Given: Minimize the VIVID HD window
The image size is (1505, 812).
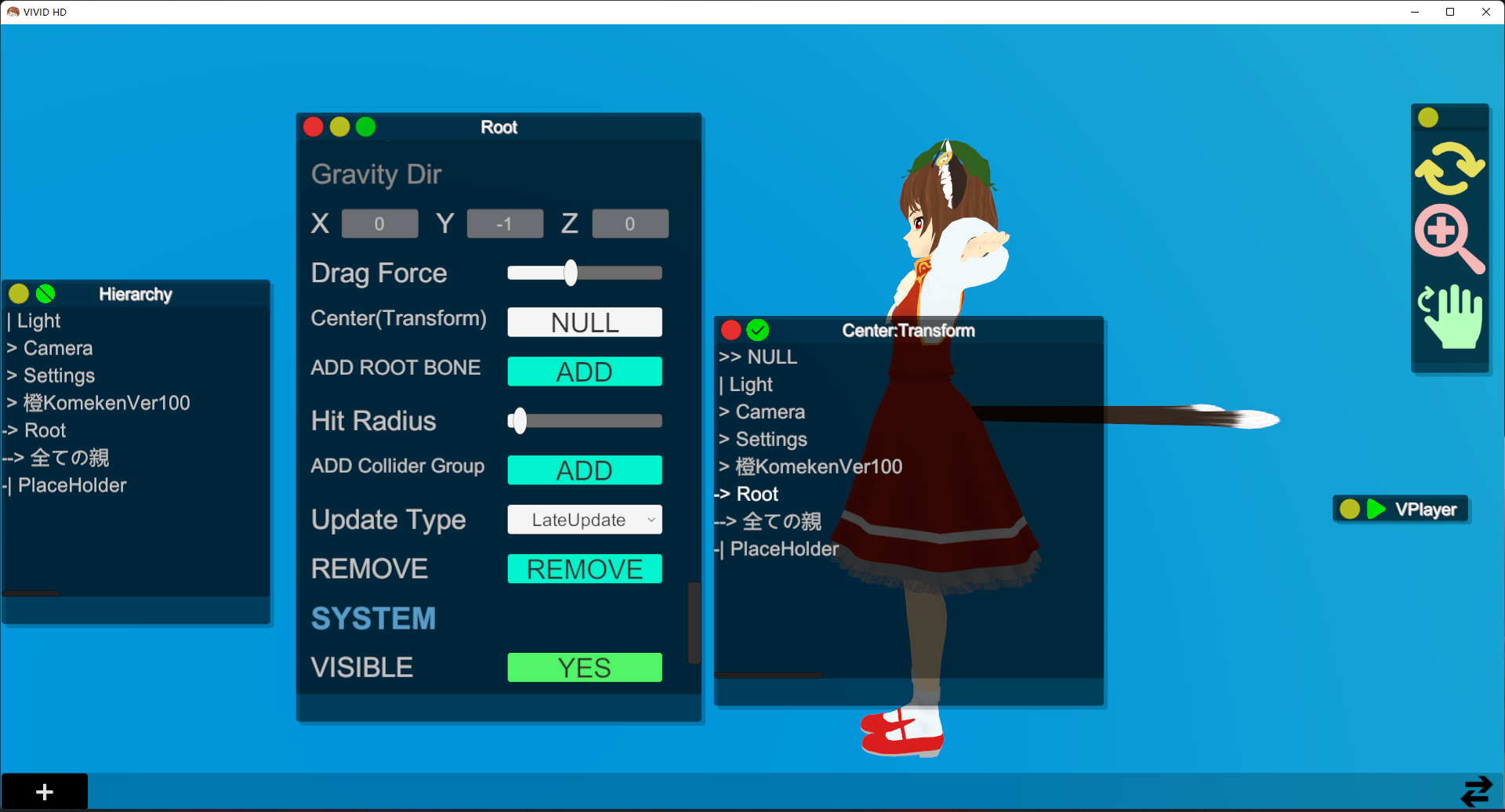Looking at the screenshot, I should 1415,12.
